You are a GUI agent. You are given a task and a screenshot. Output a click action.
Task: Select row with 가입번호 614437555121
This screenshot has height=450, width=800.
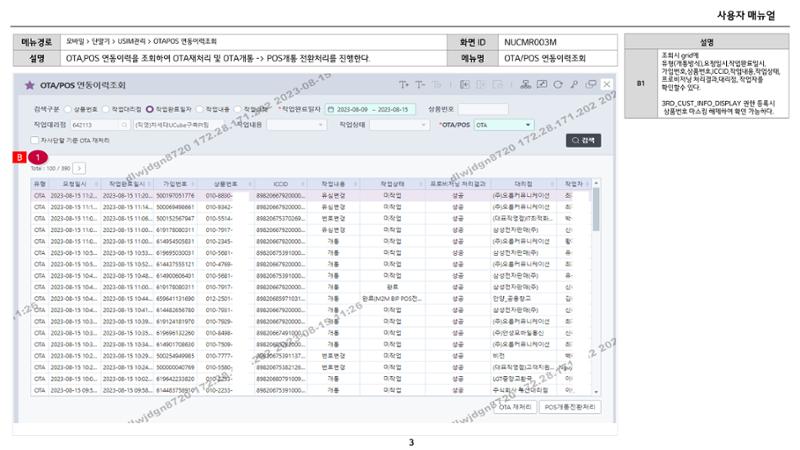(312, 264)
